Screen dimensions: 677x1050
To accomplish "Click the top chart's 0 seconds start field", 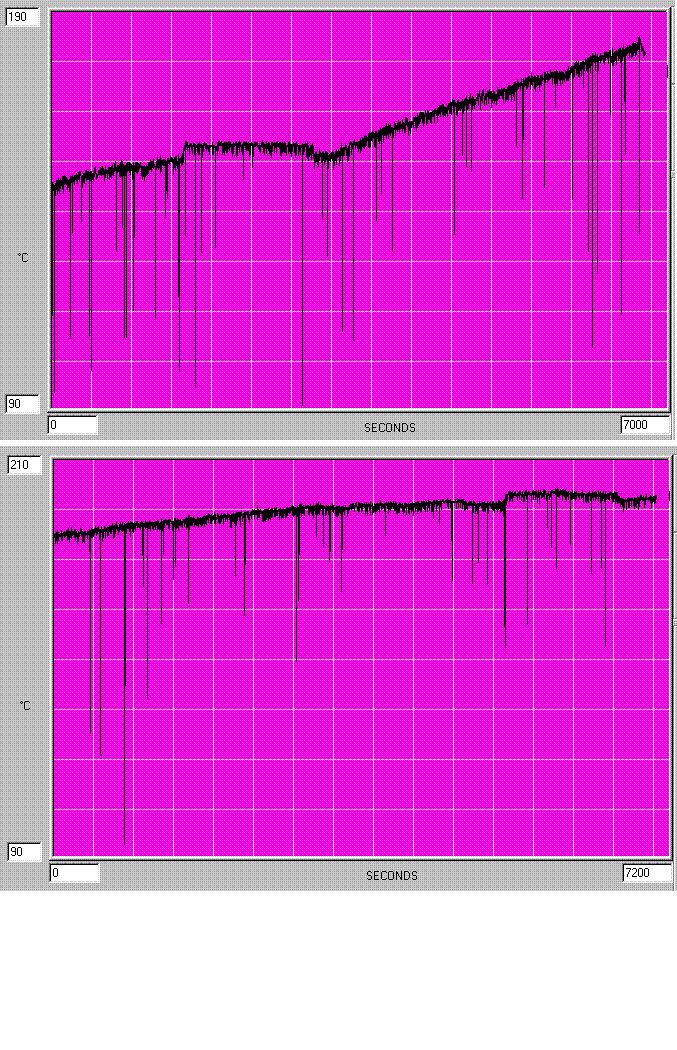I will point(73,425).
